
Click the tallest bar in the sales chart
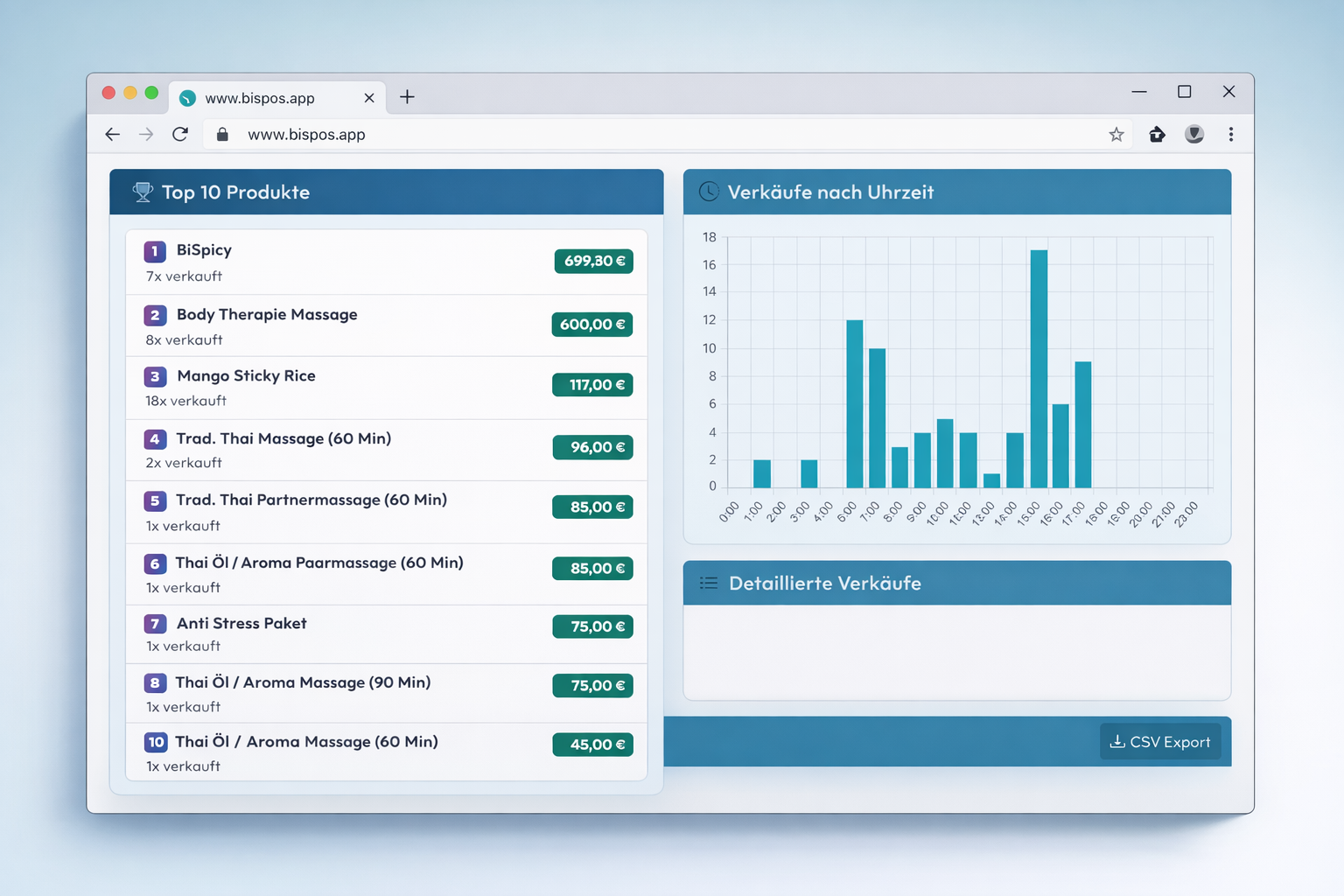(x=1039, y=367)
